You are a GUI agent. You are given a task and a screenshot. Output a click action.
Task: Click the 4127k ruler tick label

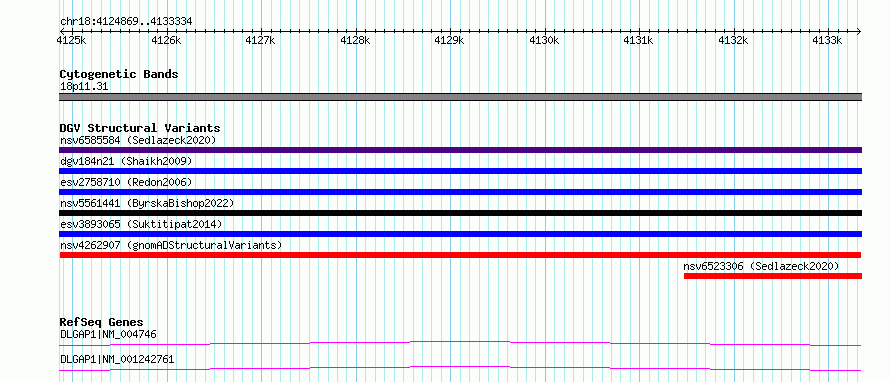pyautogui.click(x=261, y=41)
